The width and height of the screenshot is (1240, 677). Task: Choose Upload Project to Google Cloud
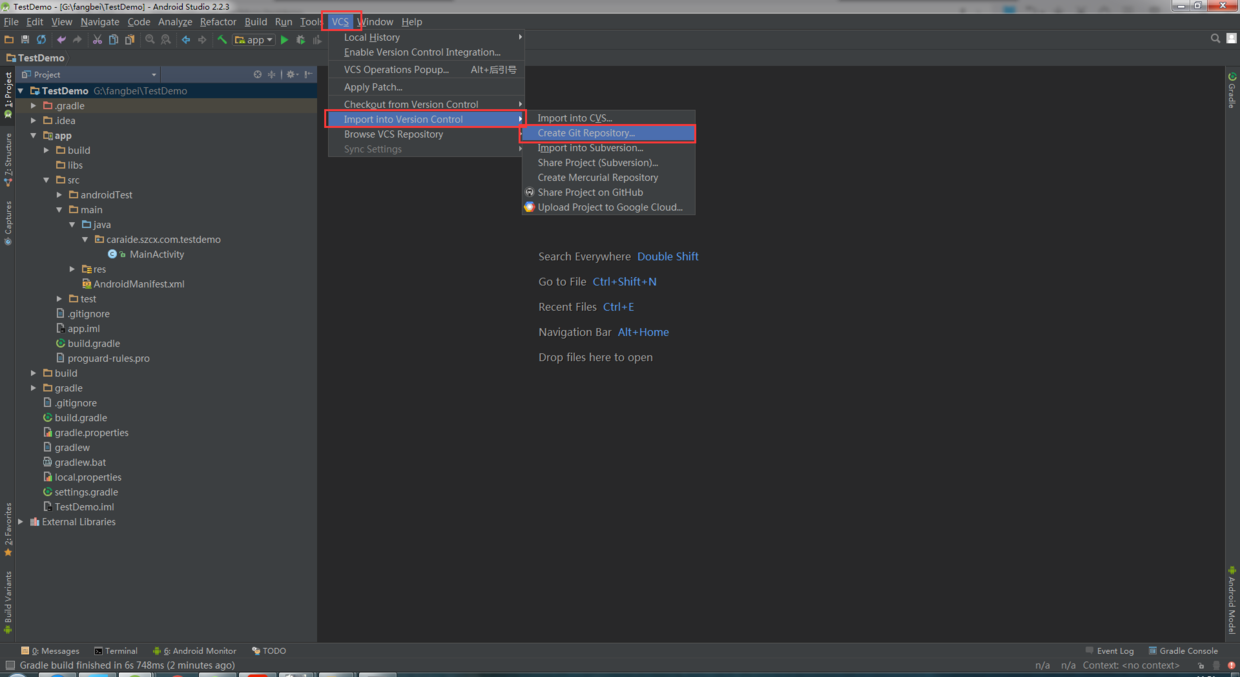tap(608, 207)
